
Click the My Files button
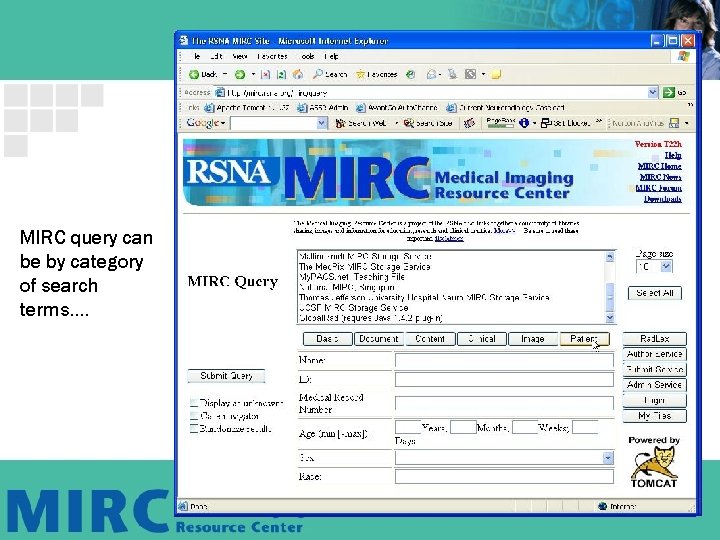pyautogui.click(x=655, y=416)
